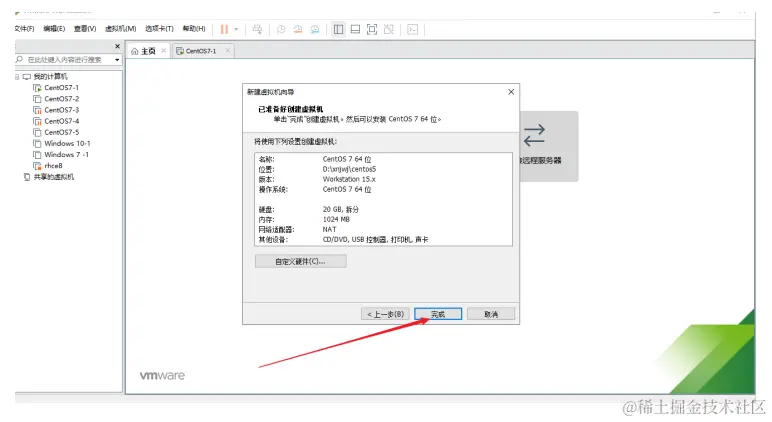
Task: Click the connect to remote server tile
Action: pos(548,146)
